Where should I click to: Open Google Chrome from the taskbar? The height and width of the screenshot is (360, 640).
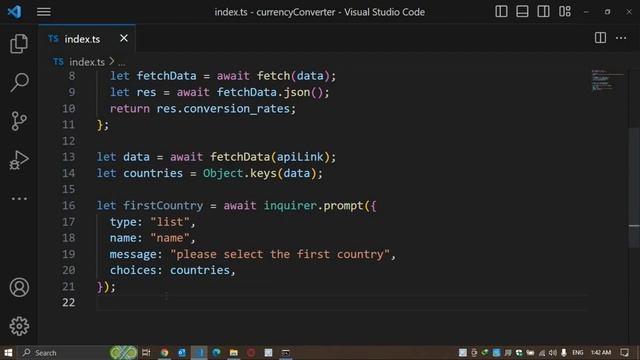(164, 352)
